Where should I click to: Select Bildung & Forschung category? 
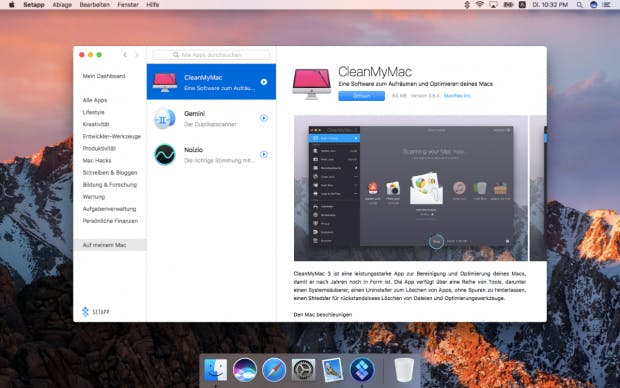[x=110, y=185]
